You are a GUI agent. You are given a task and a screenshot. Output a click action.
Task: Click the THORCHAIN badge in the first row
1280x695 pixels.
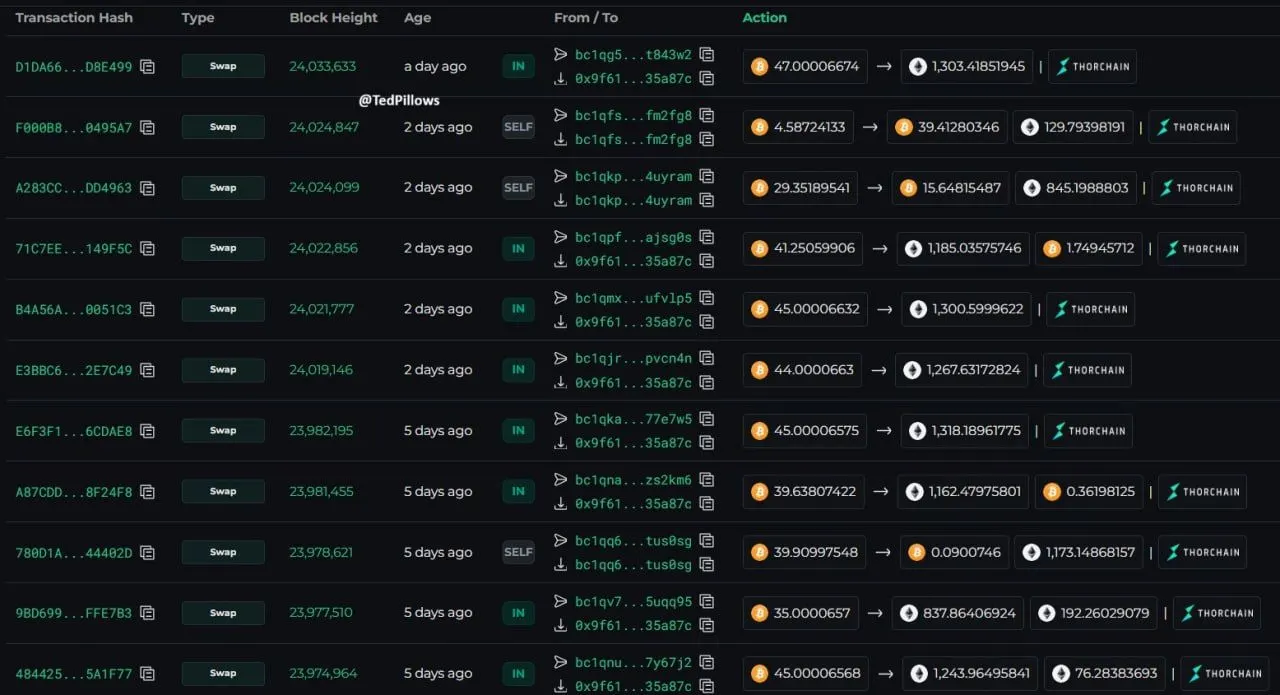coord(1092,67)
